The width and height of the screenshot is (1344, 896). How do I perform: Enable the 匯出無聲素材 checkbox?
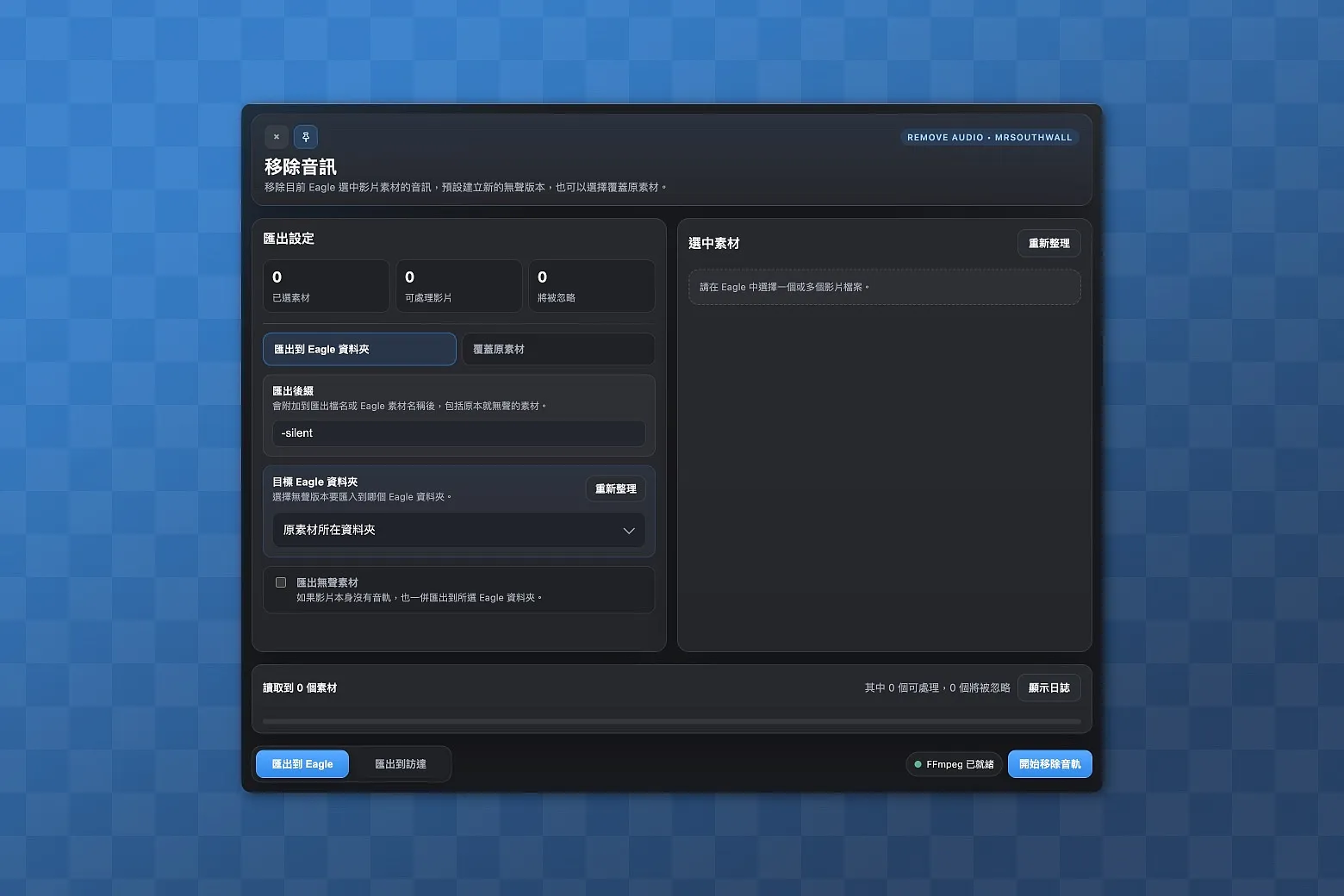pos(280,582)
